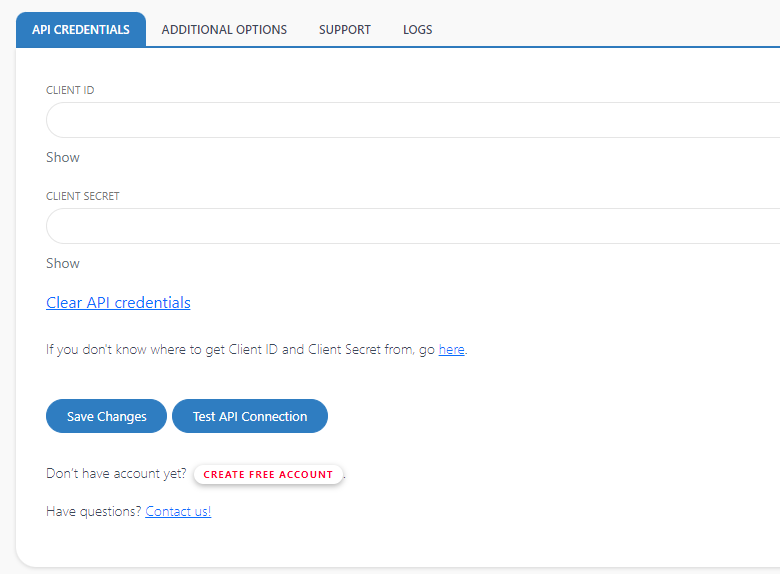Click the 'Don't have account yet?' text
The height and width of the screenshot is (574, 780).
tap(116, 473)
